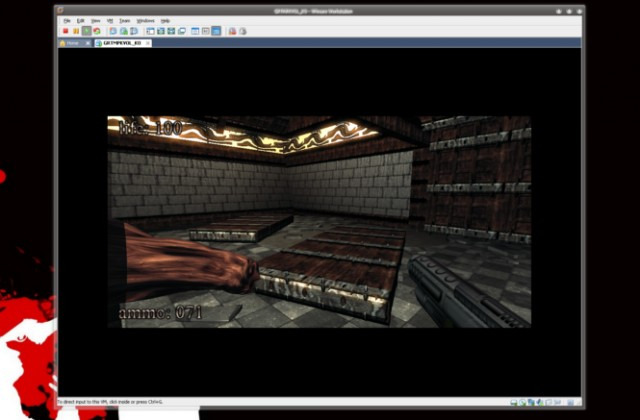This screenshot has width=640, height=420.
Task: Click the gray capture movie toolbar icon
Action: coord(243,31)
